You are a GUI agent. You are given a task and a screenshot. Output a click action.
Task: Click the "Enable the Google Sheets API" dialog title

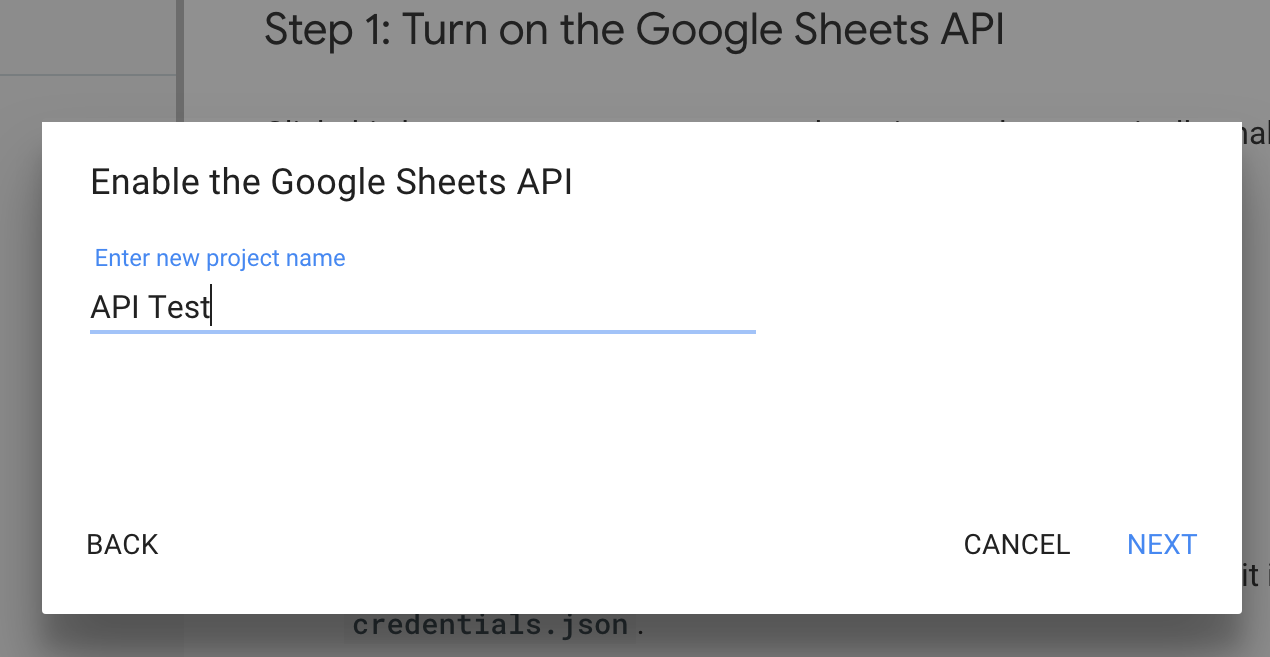pos(331,183)
